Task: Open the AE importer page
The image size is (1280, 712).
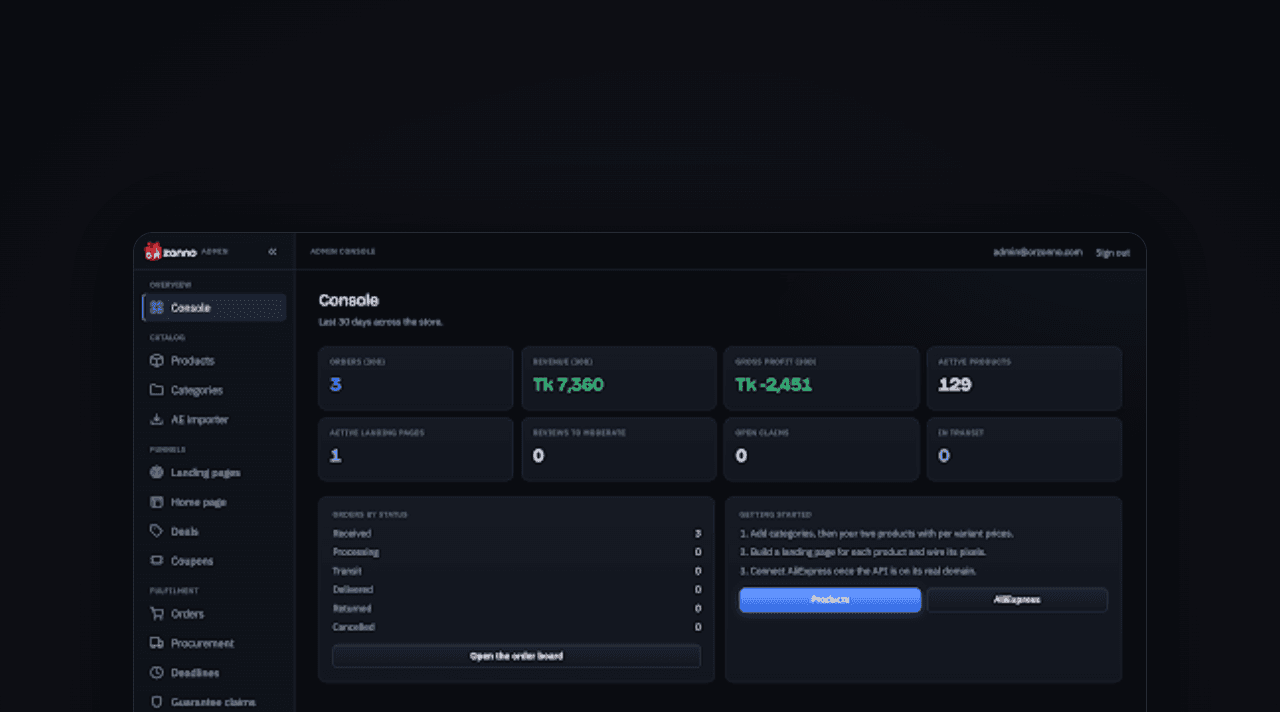Action: 214,420
